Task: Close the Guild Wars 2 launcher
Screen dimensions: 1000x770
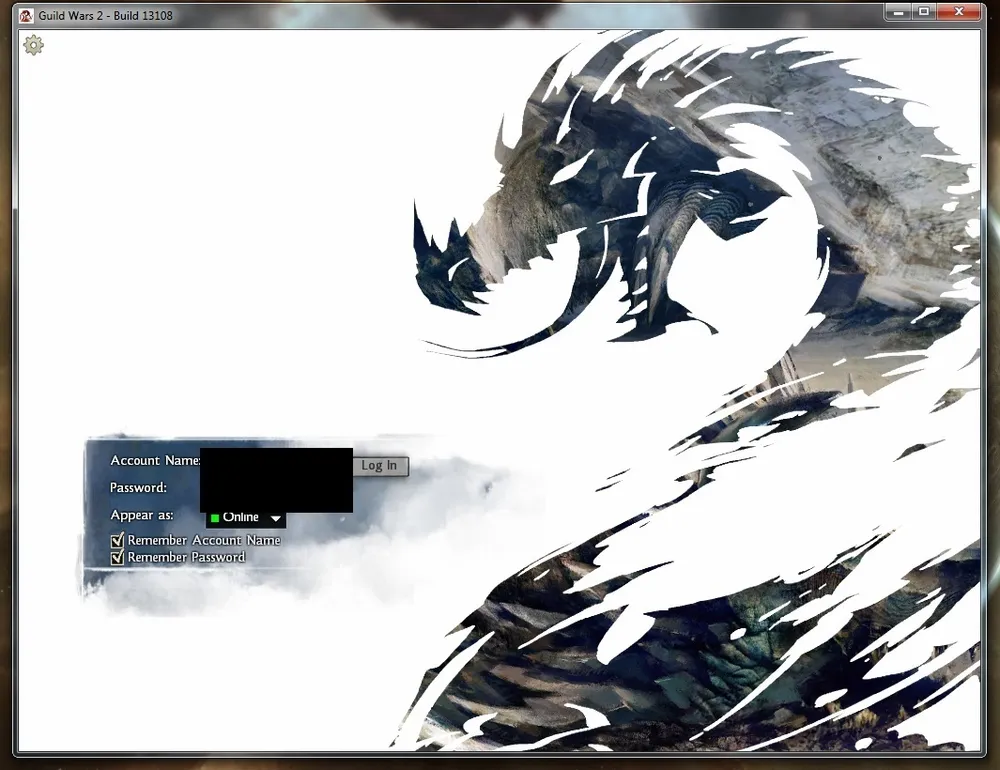Action: tap(959, 12)
